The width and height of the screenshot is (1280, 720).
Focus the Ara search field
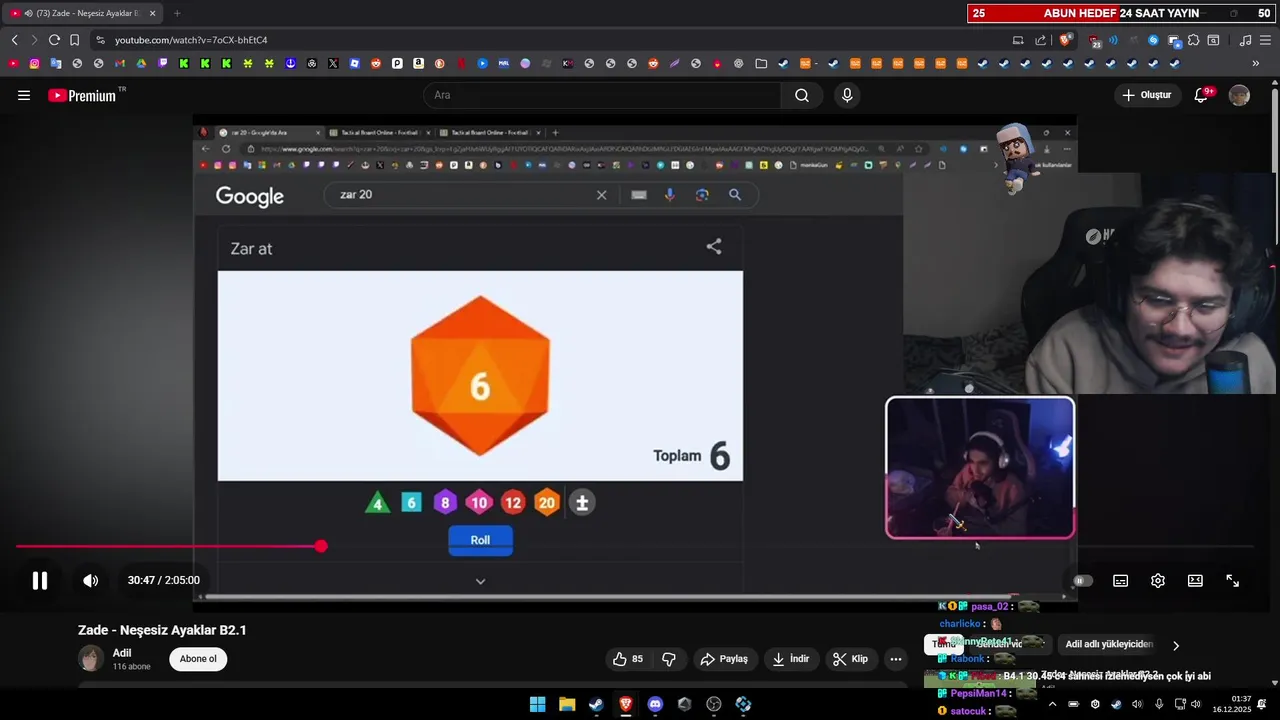(x=601, y=95)
